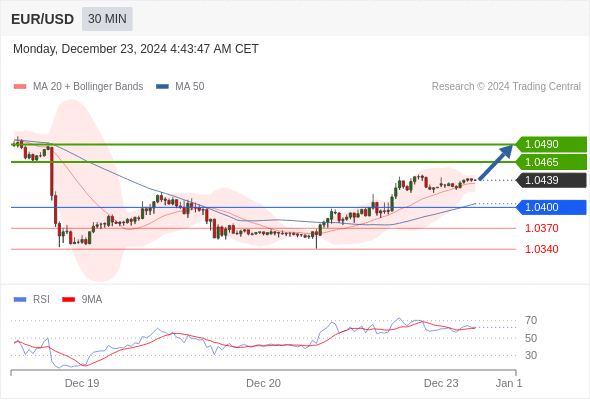This screenshot has height=400, width=590.
Task: Click the RSI legend blue swatch
Action: pyautogui.click(x=20, y=300)
